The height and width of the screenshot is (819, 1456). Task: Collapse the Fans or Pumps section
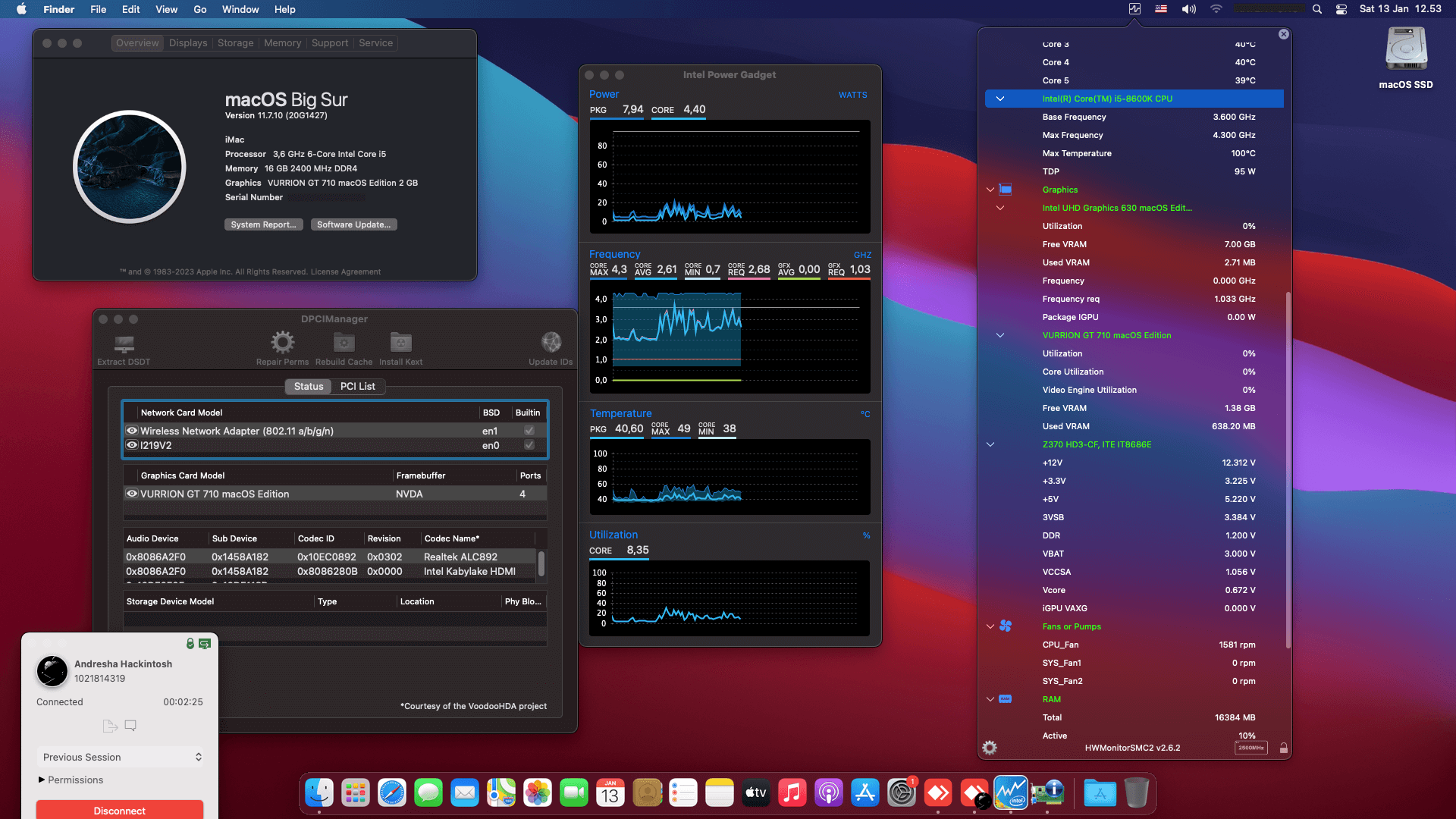[x=990, y=626]
